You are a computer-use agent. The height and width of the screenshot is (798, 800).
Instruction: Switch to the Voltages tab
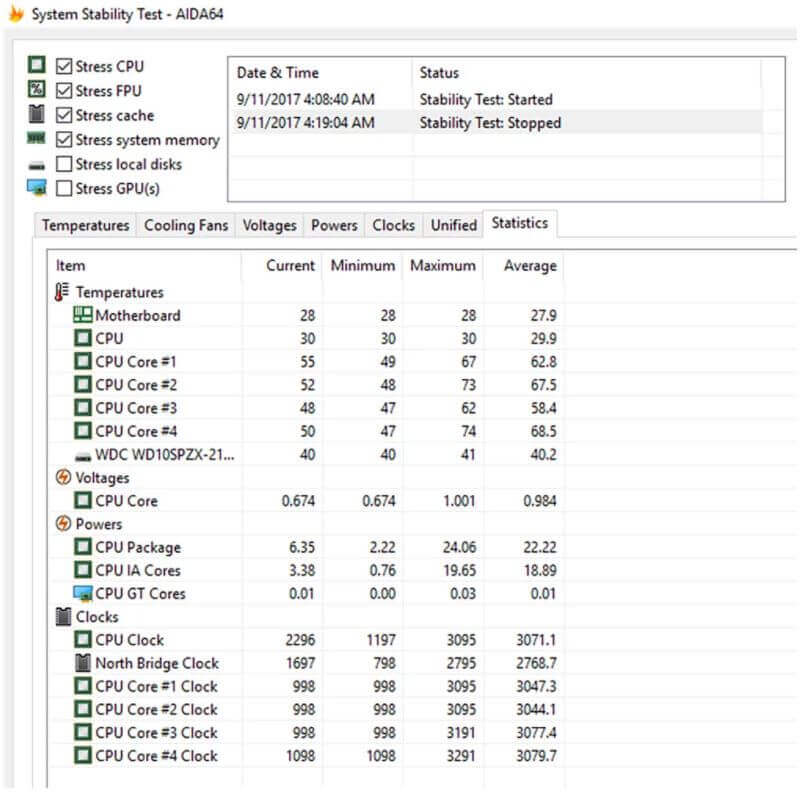click(x=269, y=226)
